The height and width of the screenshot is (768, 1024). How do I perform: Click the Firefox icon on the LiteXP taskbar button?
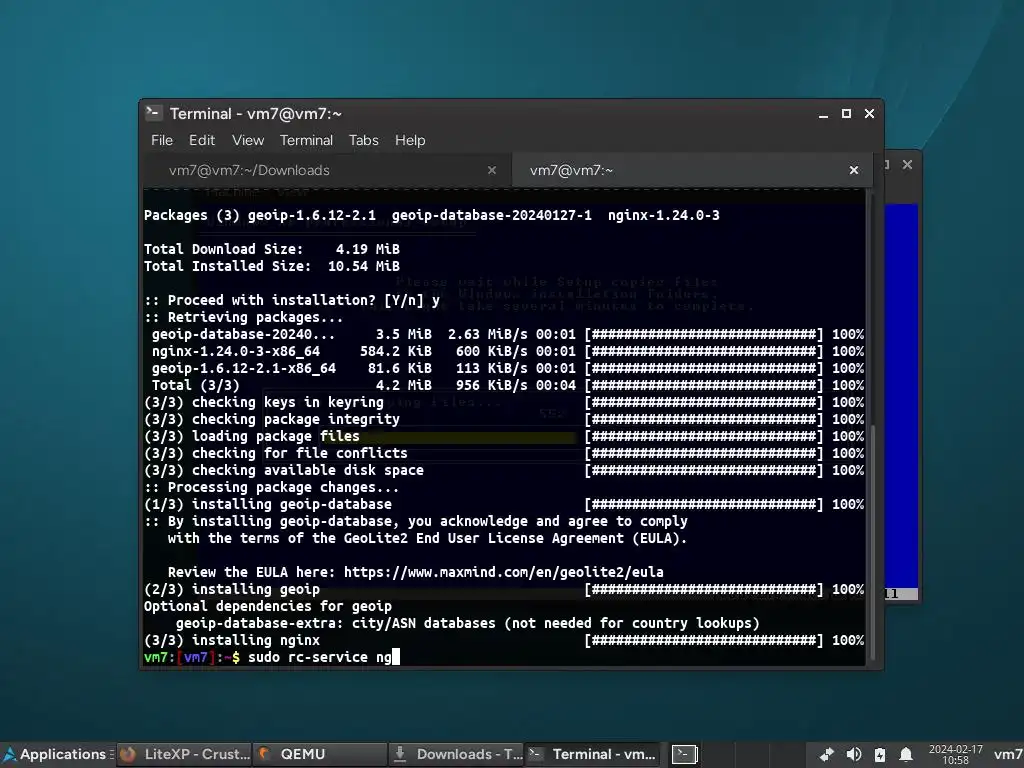point(128,754)
